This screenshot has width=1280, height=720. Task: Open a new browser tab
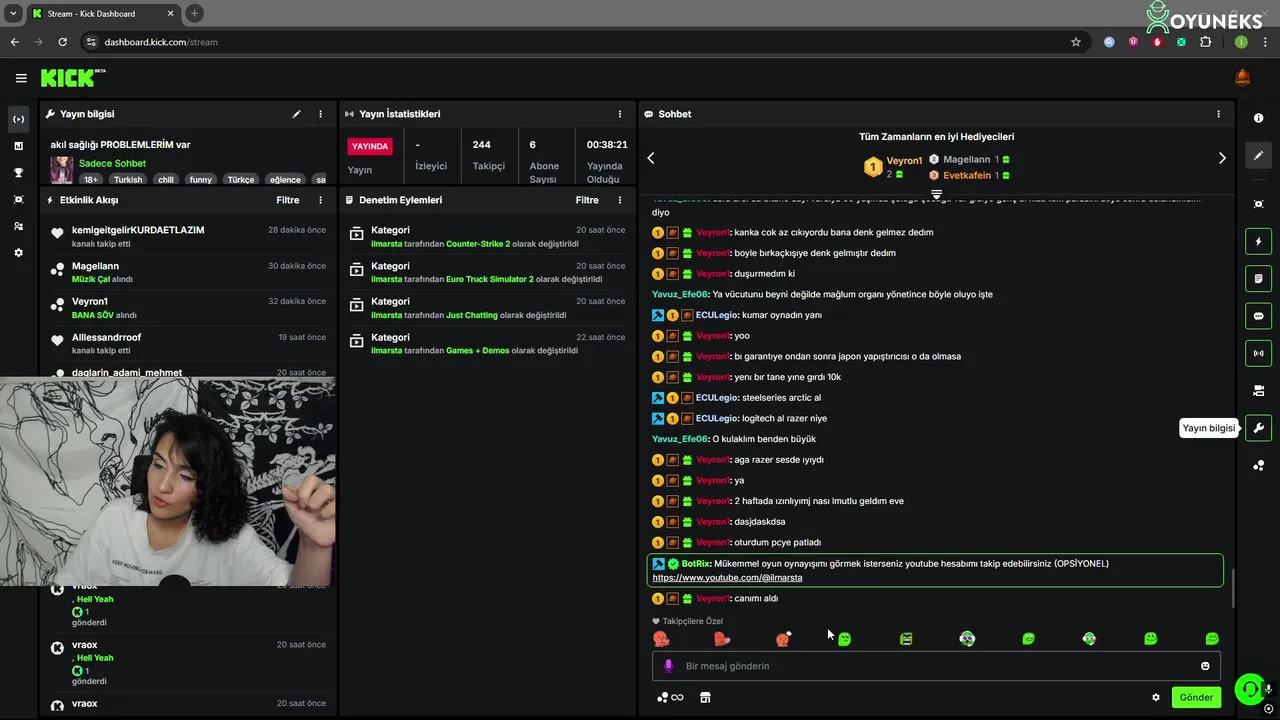(194, 13)
